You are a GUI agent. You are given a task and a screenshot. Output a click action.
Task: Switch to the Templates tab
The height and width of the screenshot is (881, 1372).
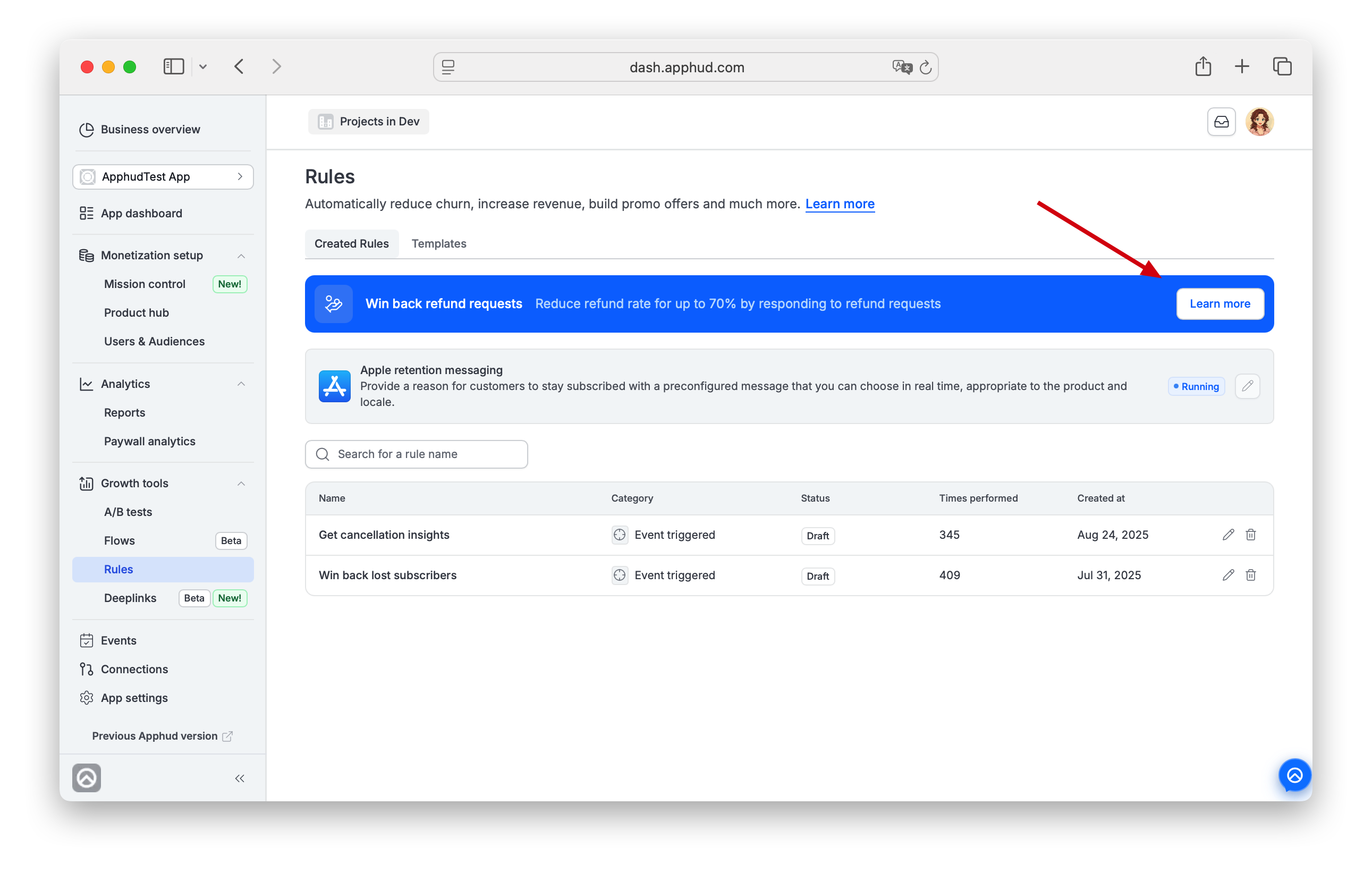pos(439,243)
